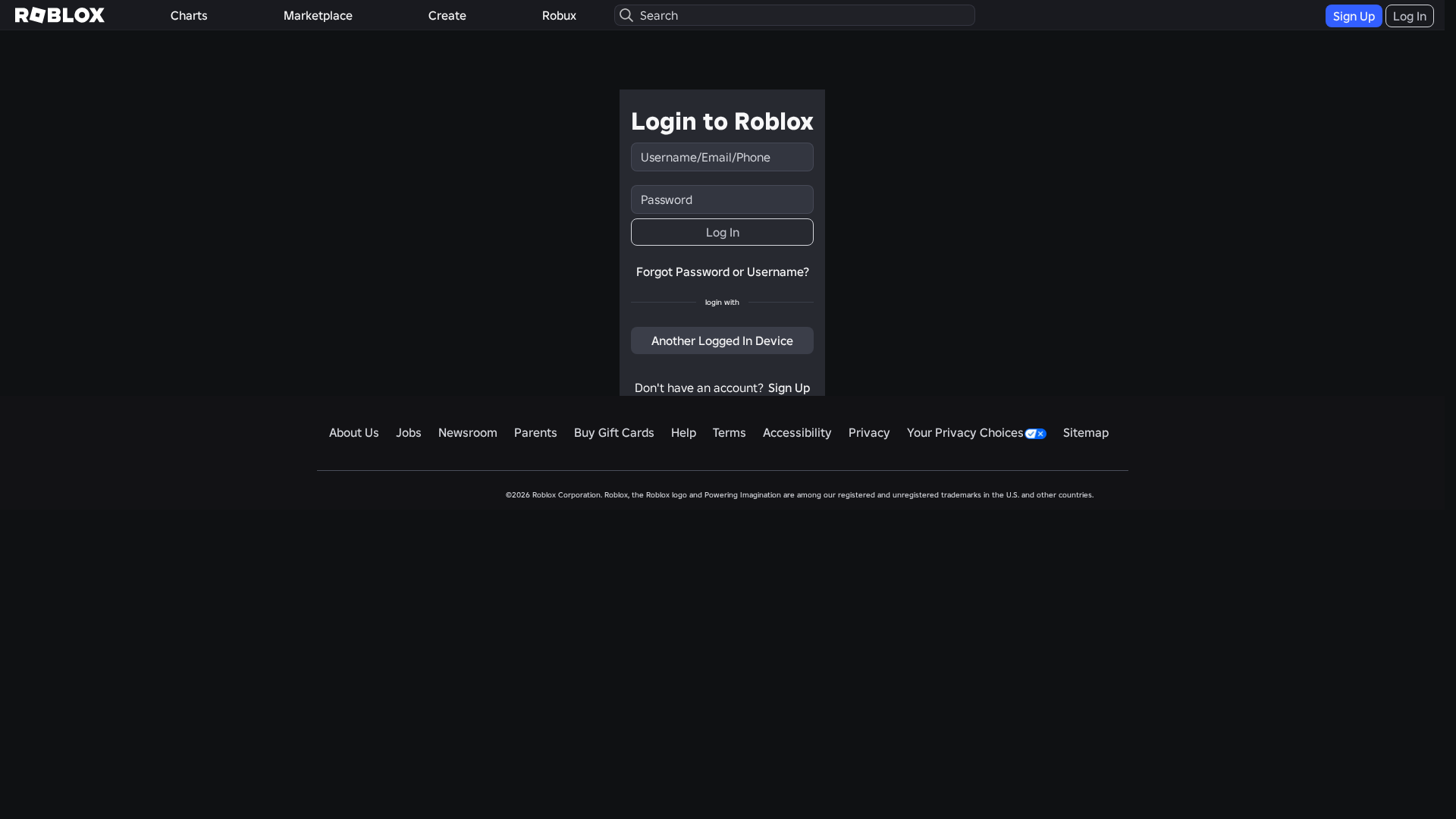Open the Sitemap footer link
The width and height of the screenshot is (1456, 819).
(1086, 432)
